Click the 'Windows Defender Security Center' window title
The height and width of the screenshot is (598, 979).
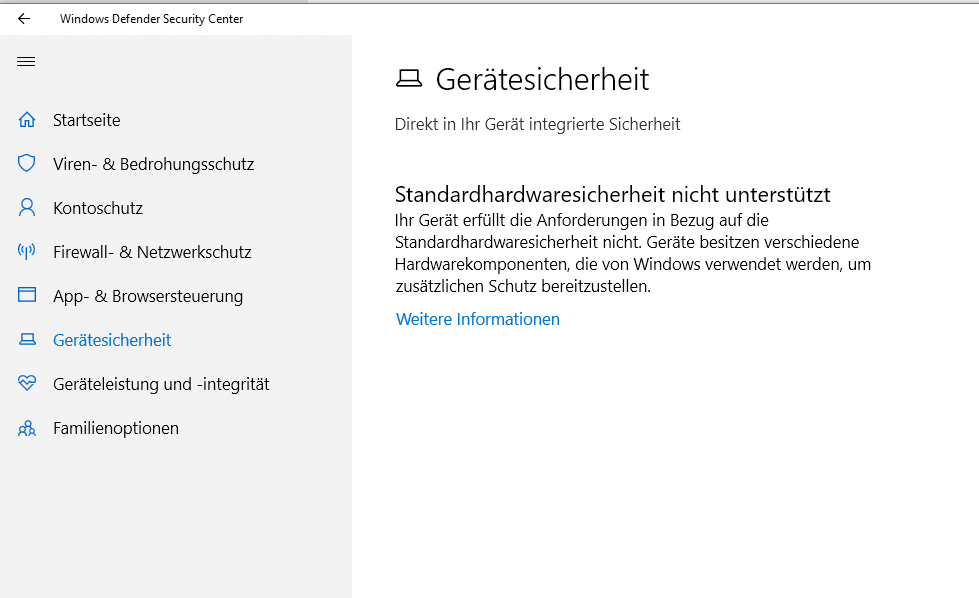click(152, 19)
